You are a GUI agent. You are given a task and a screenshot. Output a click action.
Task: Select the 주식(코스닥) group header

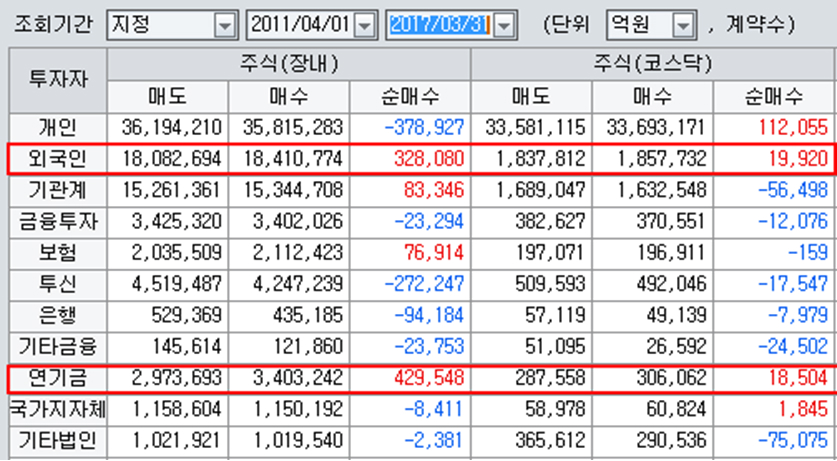click(x=652, y=63)
